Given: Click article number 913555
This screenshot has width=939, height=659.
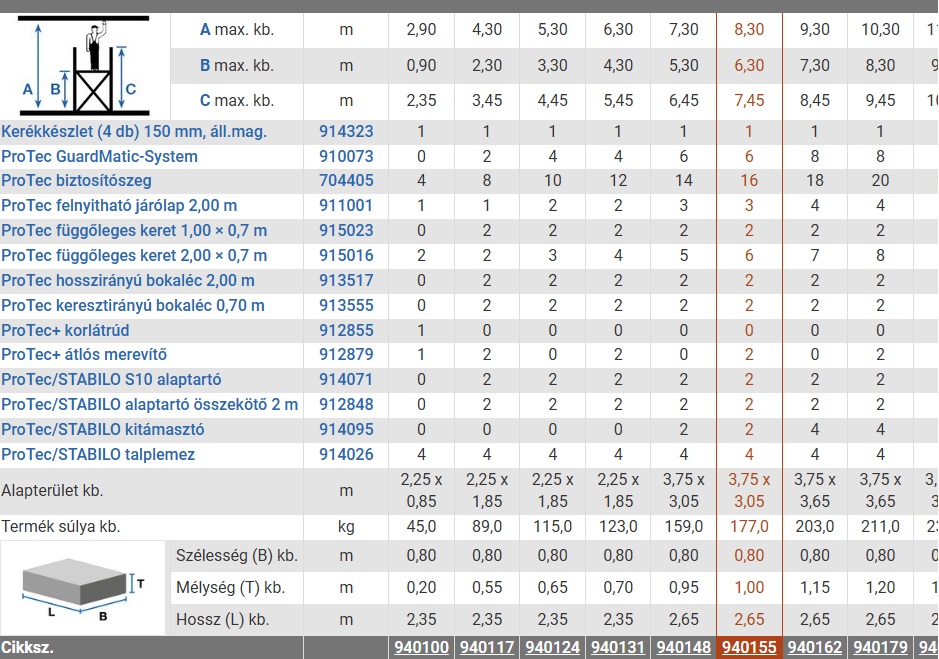Looking at the screenshot, I should (346, 306).
